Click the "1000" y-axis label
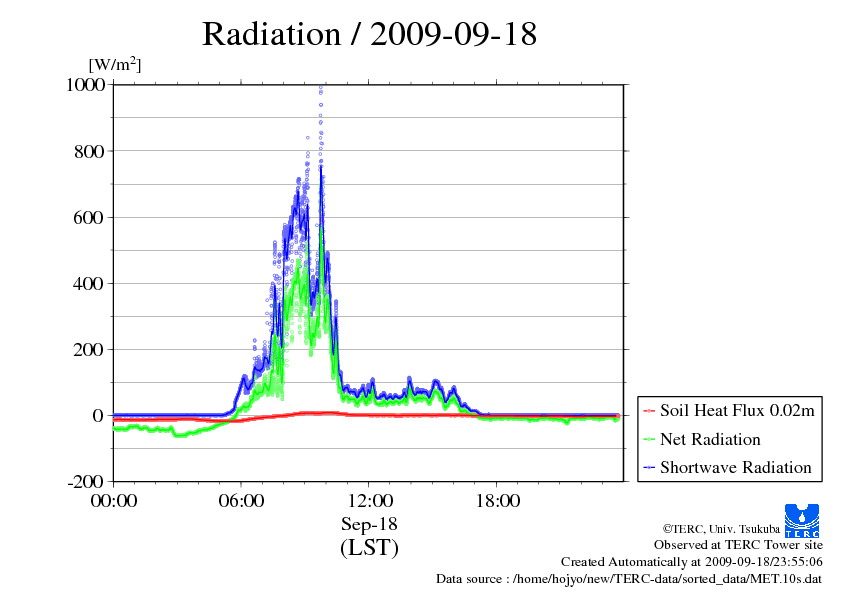Viewport: 842px width, 595px height. pyautogui.click(x=85, y=84)
